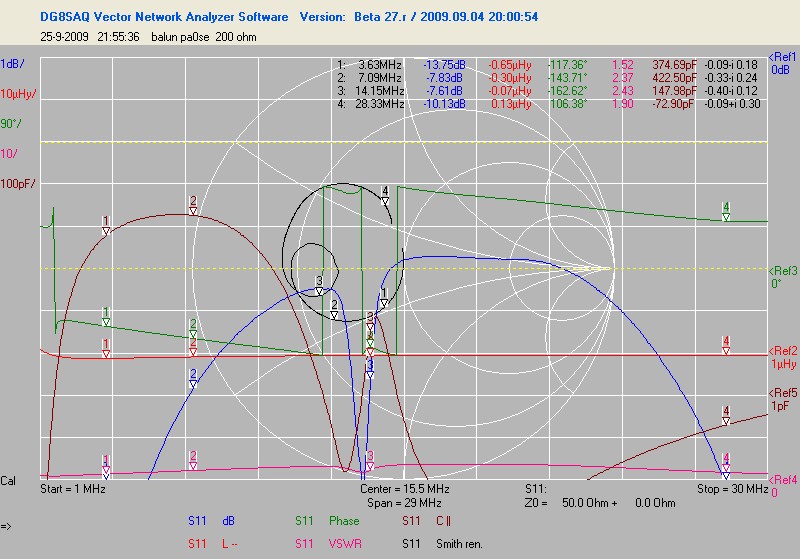Select green marker 4 on the phase trace
The width and height of the screenshot is (800, 559).
(x=726, y=212)
